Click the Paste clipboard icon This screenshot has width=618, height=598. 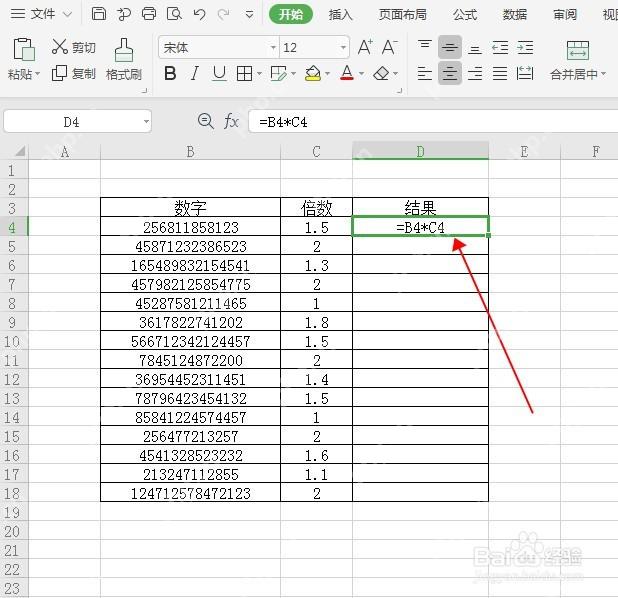click(24, 49)
